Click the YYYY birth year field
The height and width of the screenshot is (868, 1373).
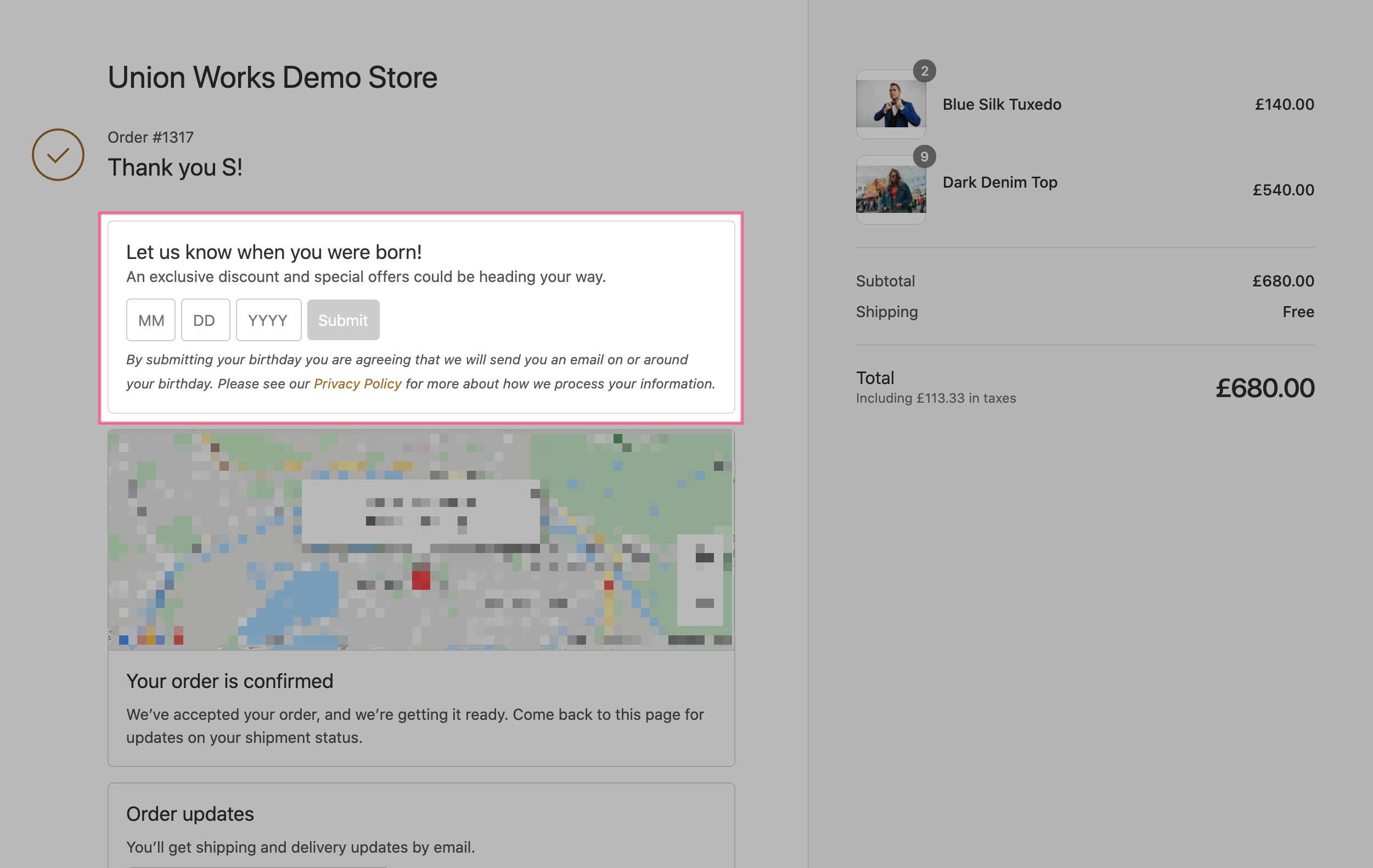point(268,320)
